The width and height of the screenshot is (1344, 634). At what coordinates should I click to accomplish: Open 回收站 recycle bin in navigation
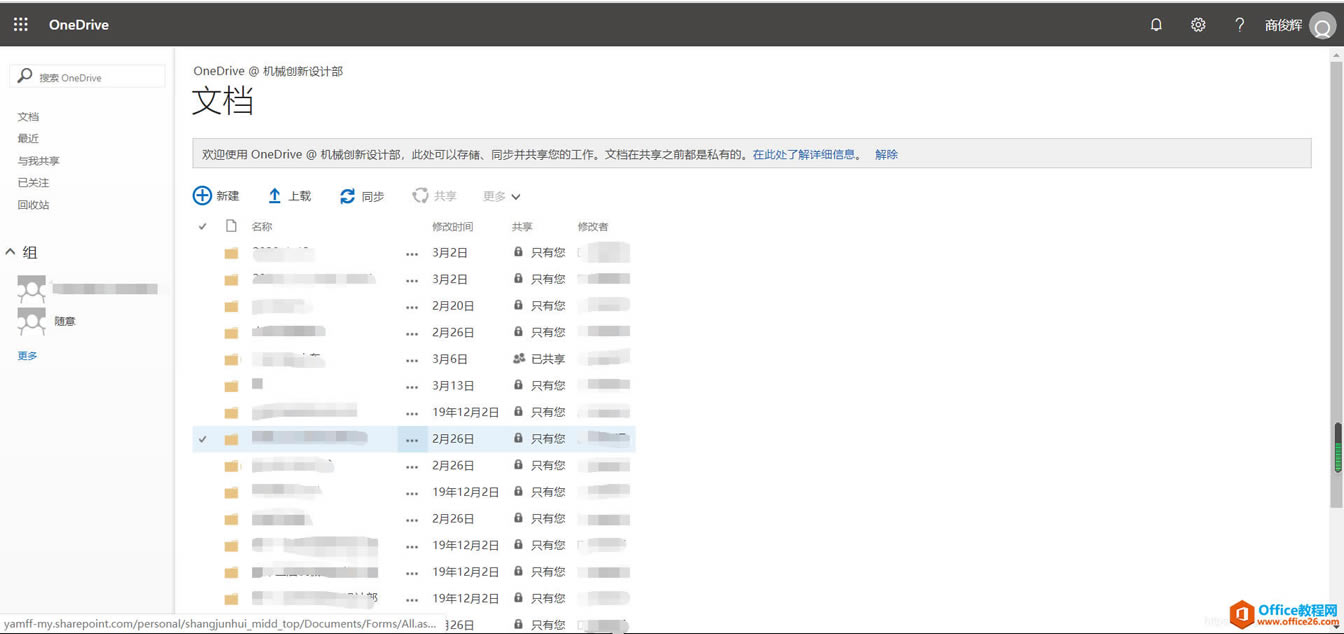coord(33,205)
